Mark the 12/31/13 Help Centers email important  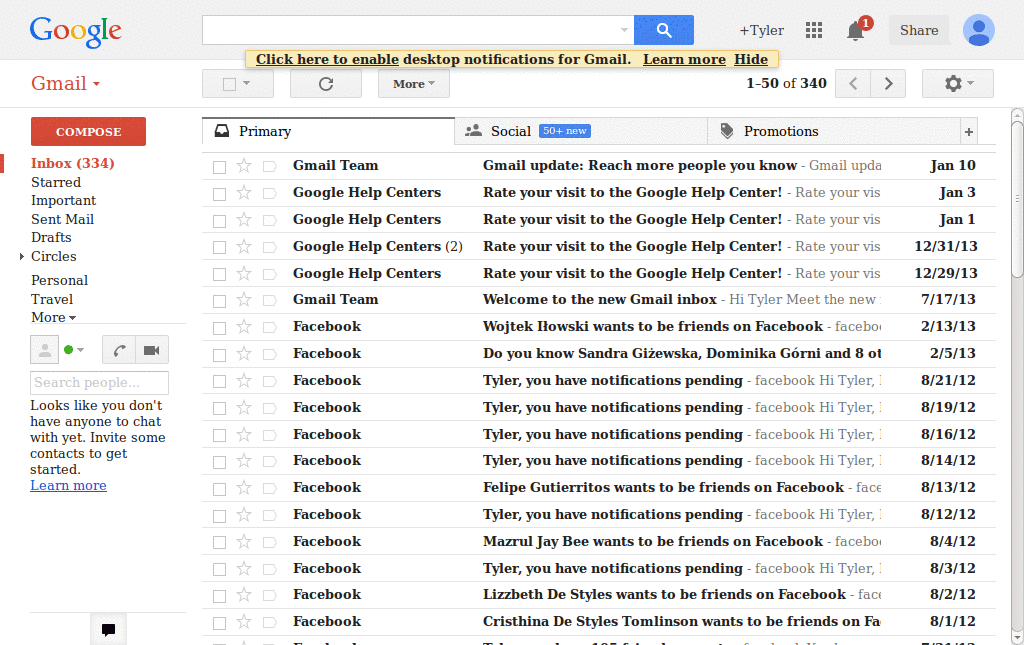pos(269,247)
